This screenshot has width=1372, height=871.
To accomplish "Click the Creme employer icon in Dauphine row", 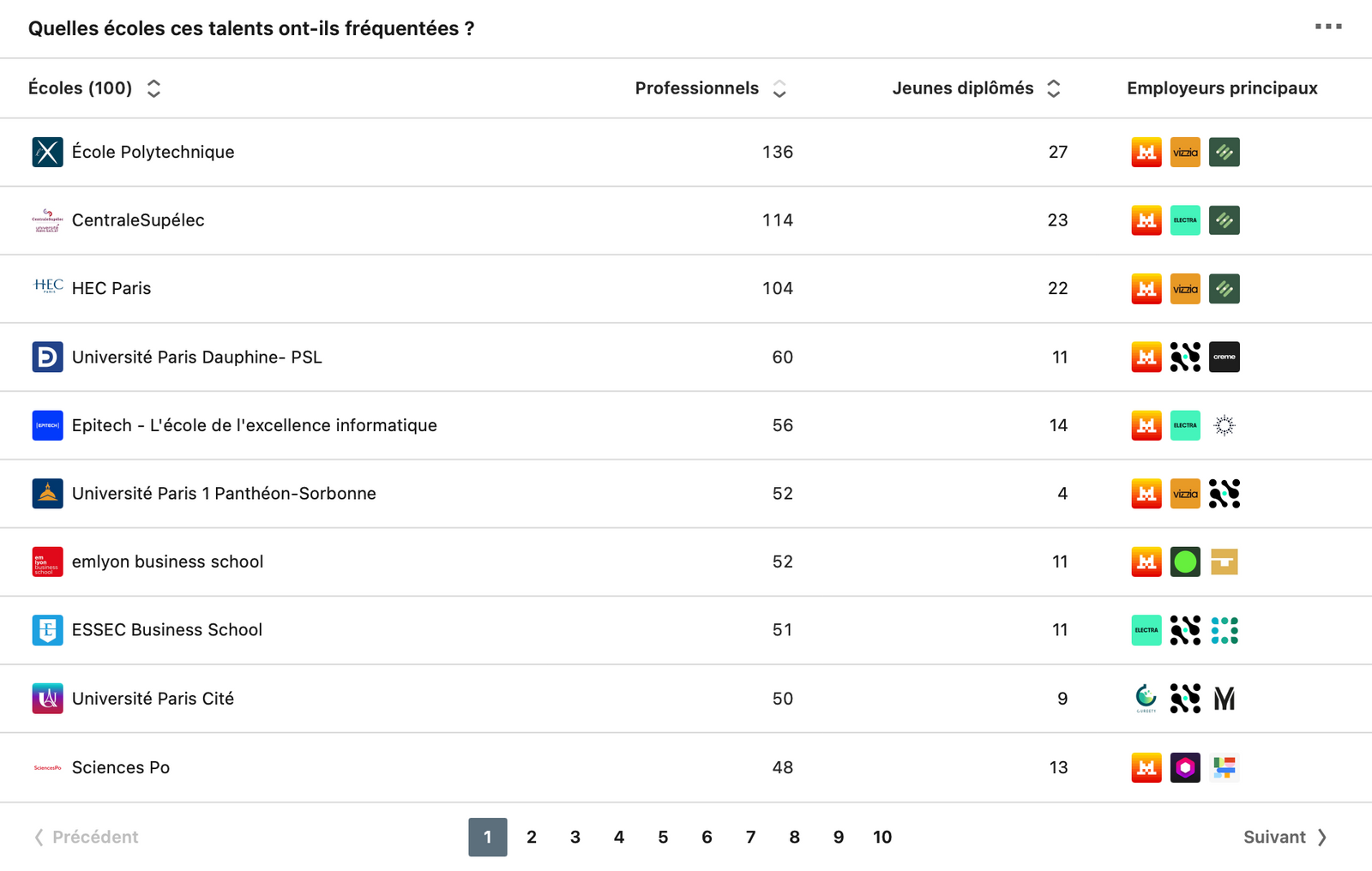I will tap(1224, 357).
